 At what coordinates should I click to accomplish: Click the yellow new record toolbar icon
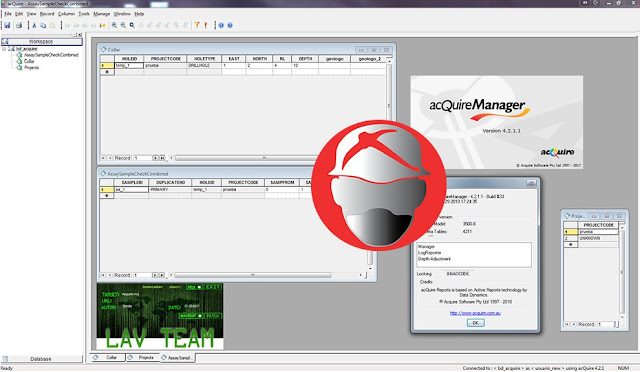click(x=102, y=25)
